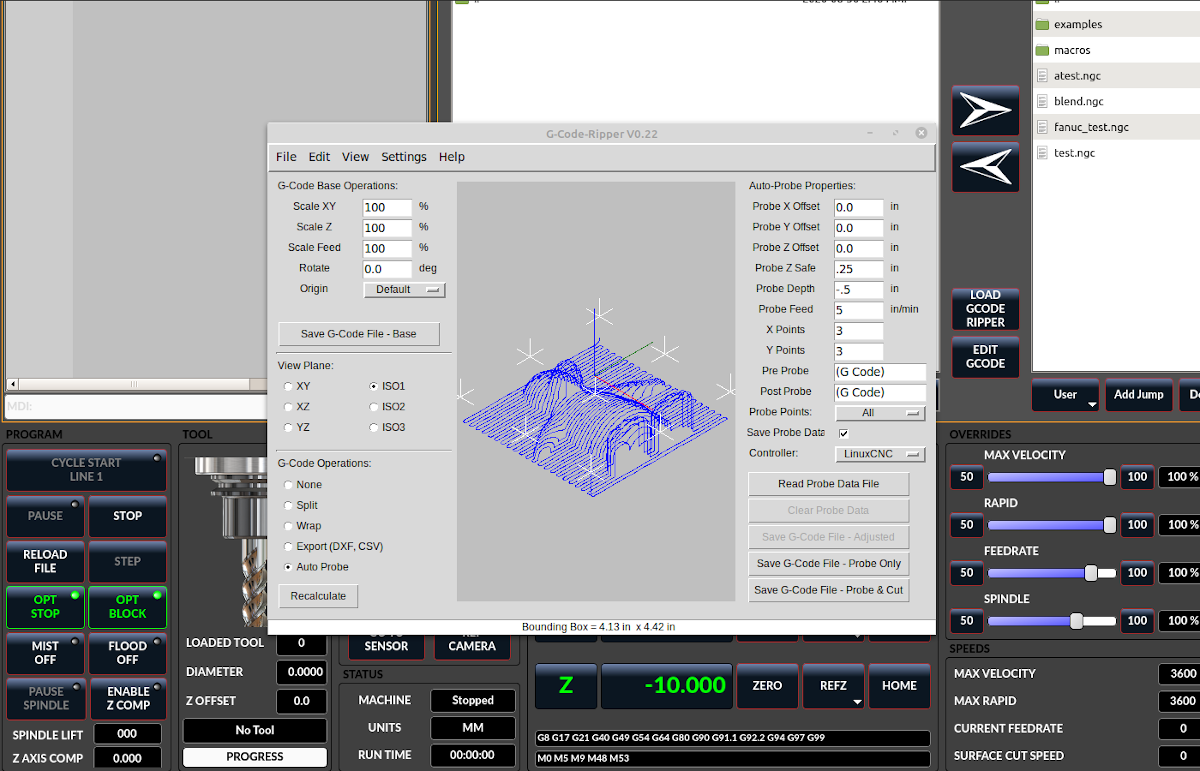1200x771 pixels.
Task: Switch view plane to ISO2
Action: click(373, 406)
